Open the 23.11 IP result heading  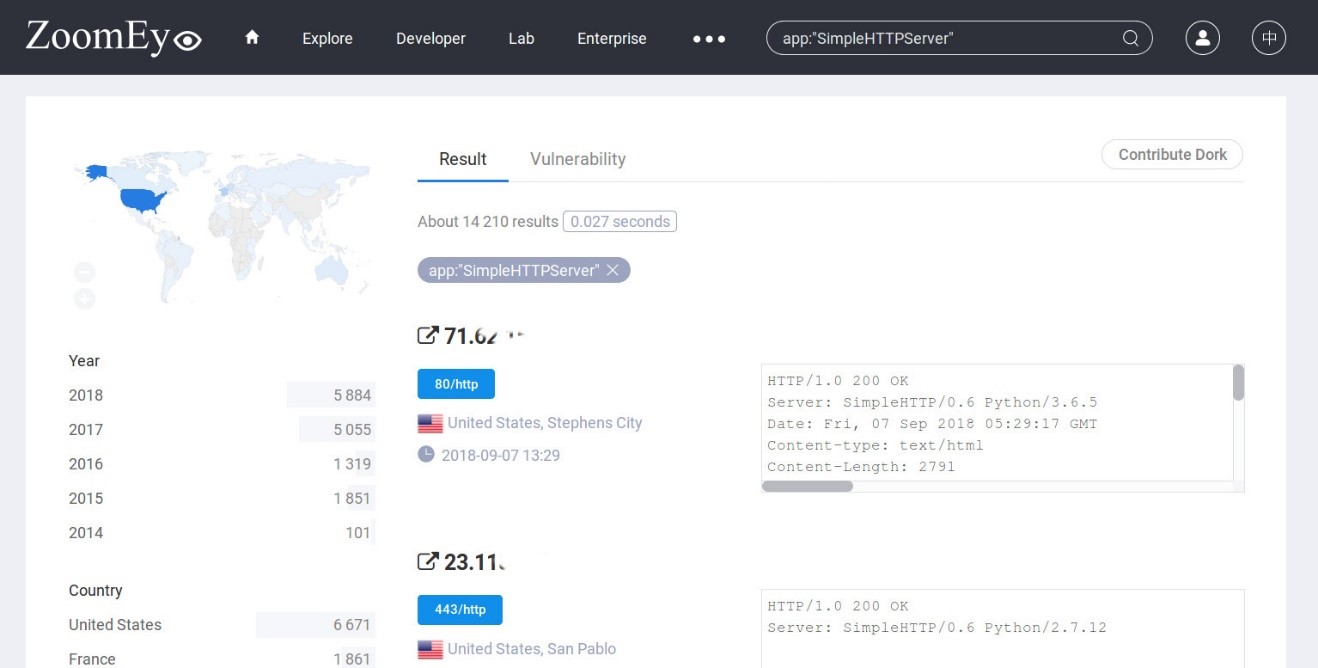click(475, 562)
